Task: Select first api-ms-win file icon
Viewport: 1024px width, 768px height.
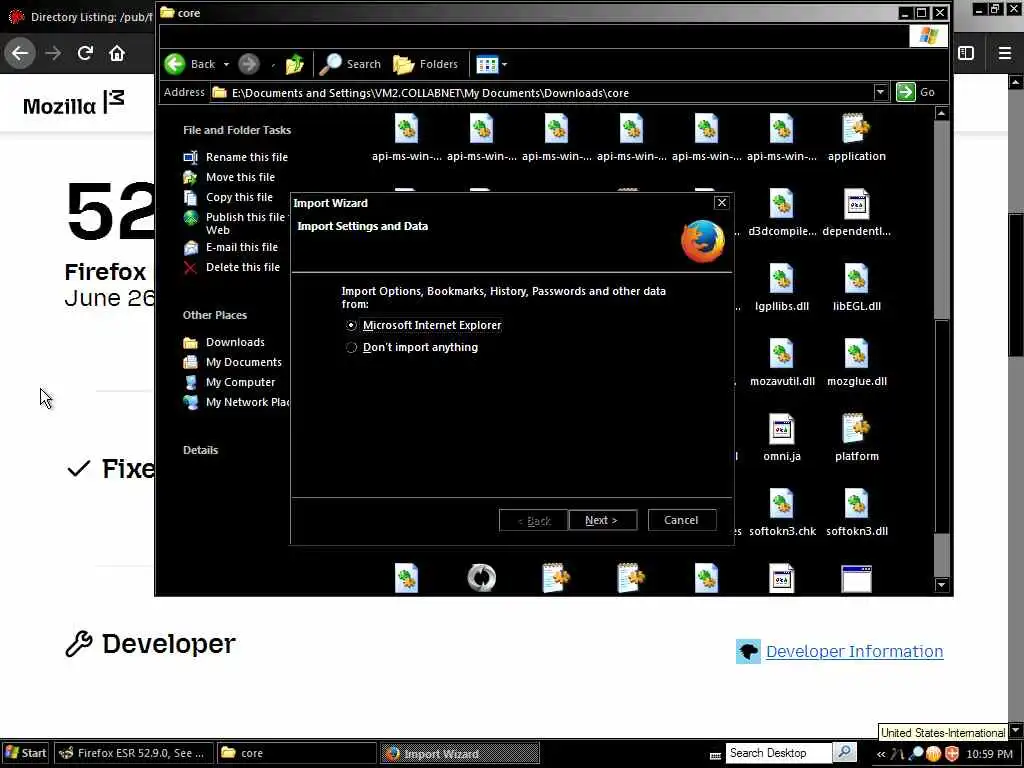Action: (406, 129)
